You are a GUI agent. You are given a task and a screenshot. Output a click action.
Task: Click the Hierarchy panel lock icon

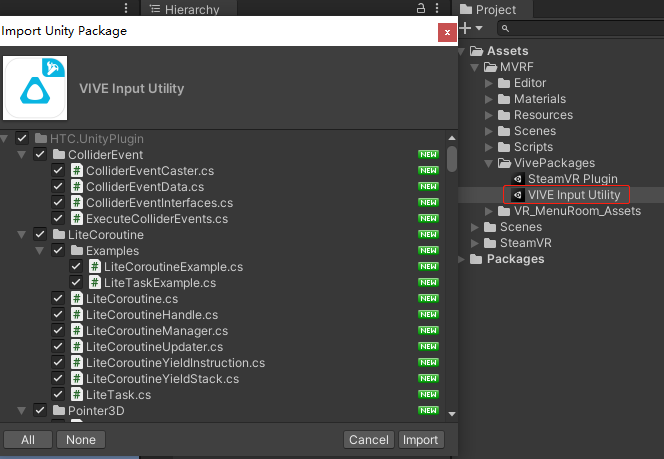point(421,8)
